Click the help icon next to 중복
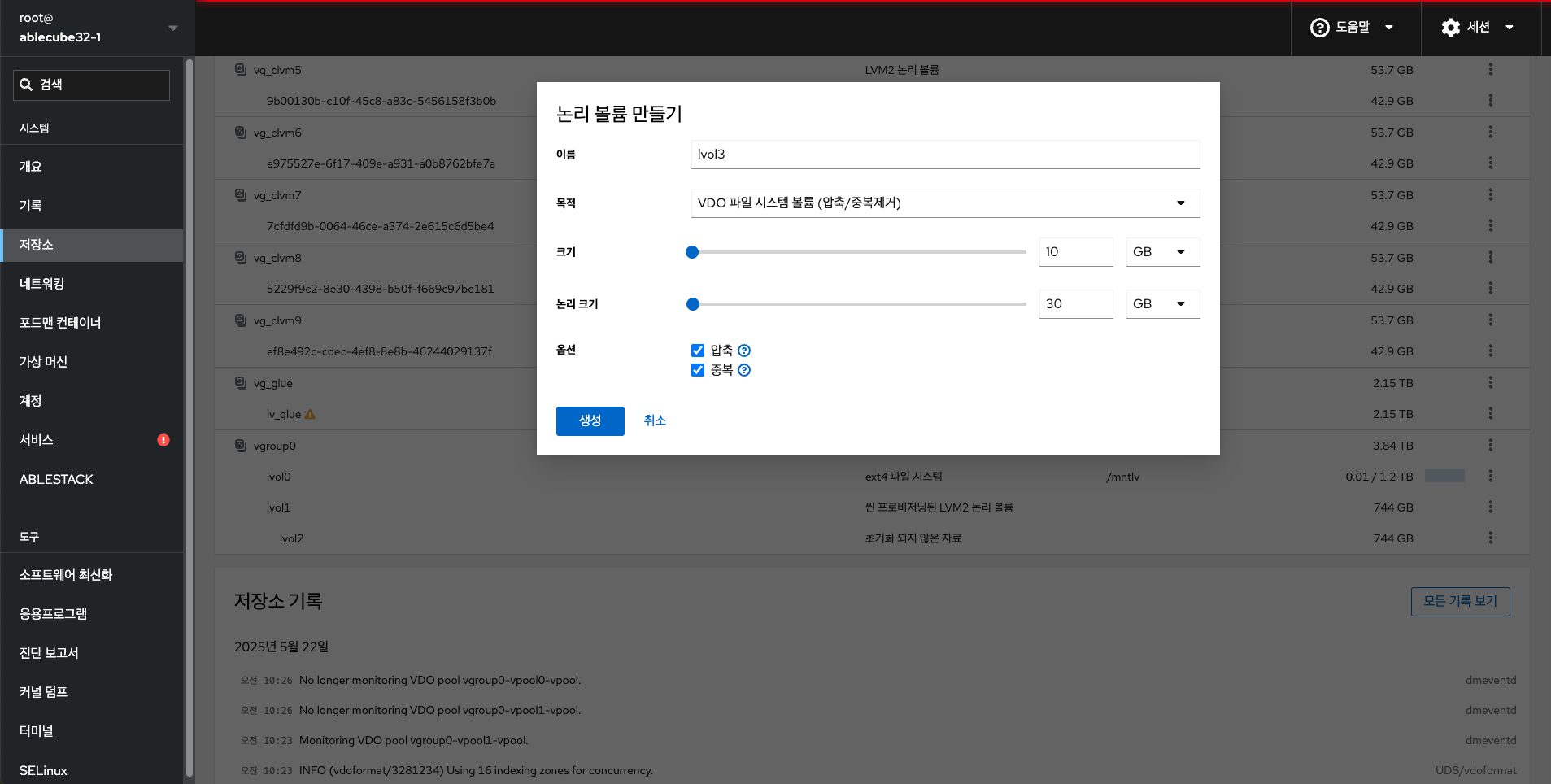The height and width of the screenshot is (784, 1551). (x=744, y=370)
